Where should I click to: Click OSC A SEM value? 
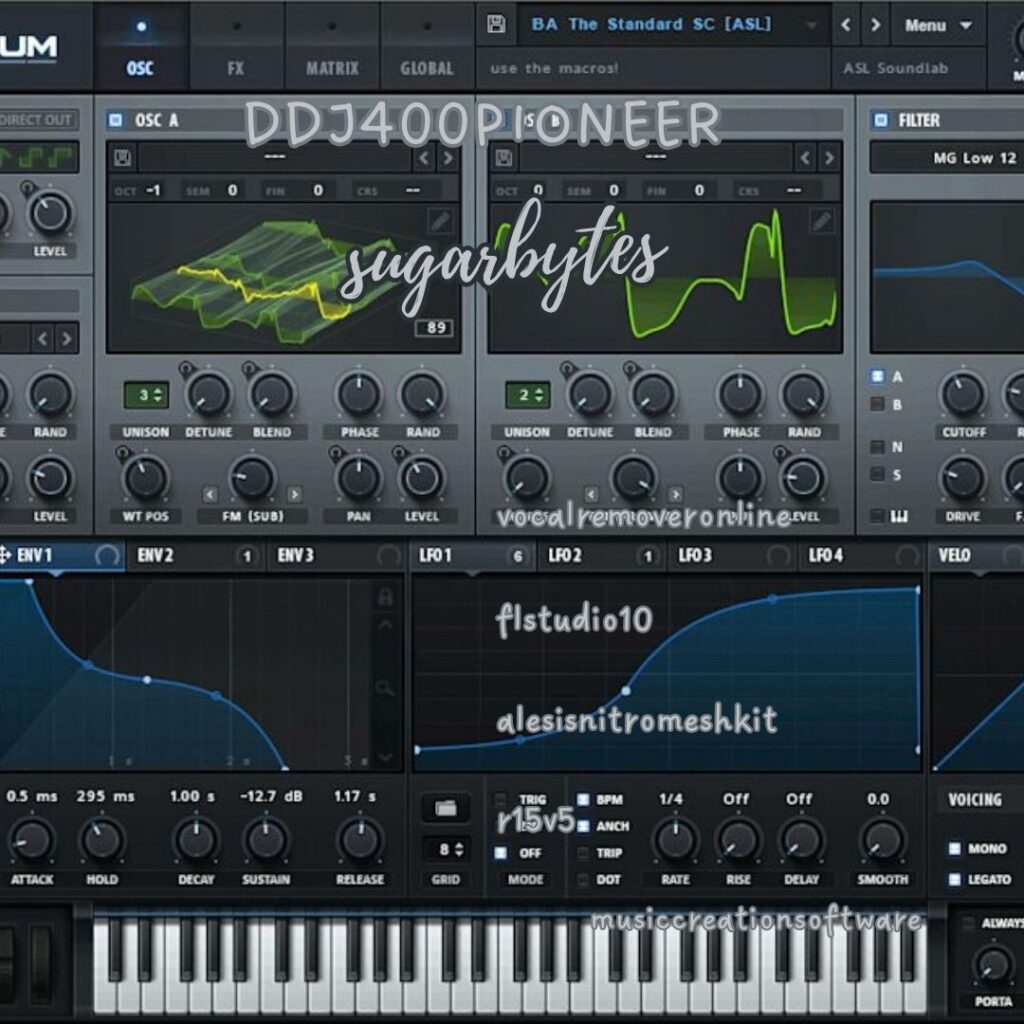click(x=232, y=190)
